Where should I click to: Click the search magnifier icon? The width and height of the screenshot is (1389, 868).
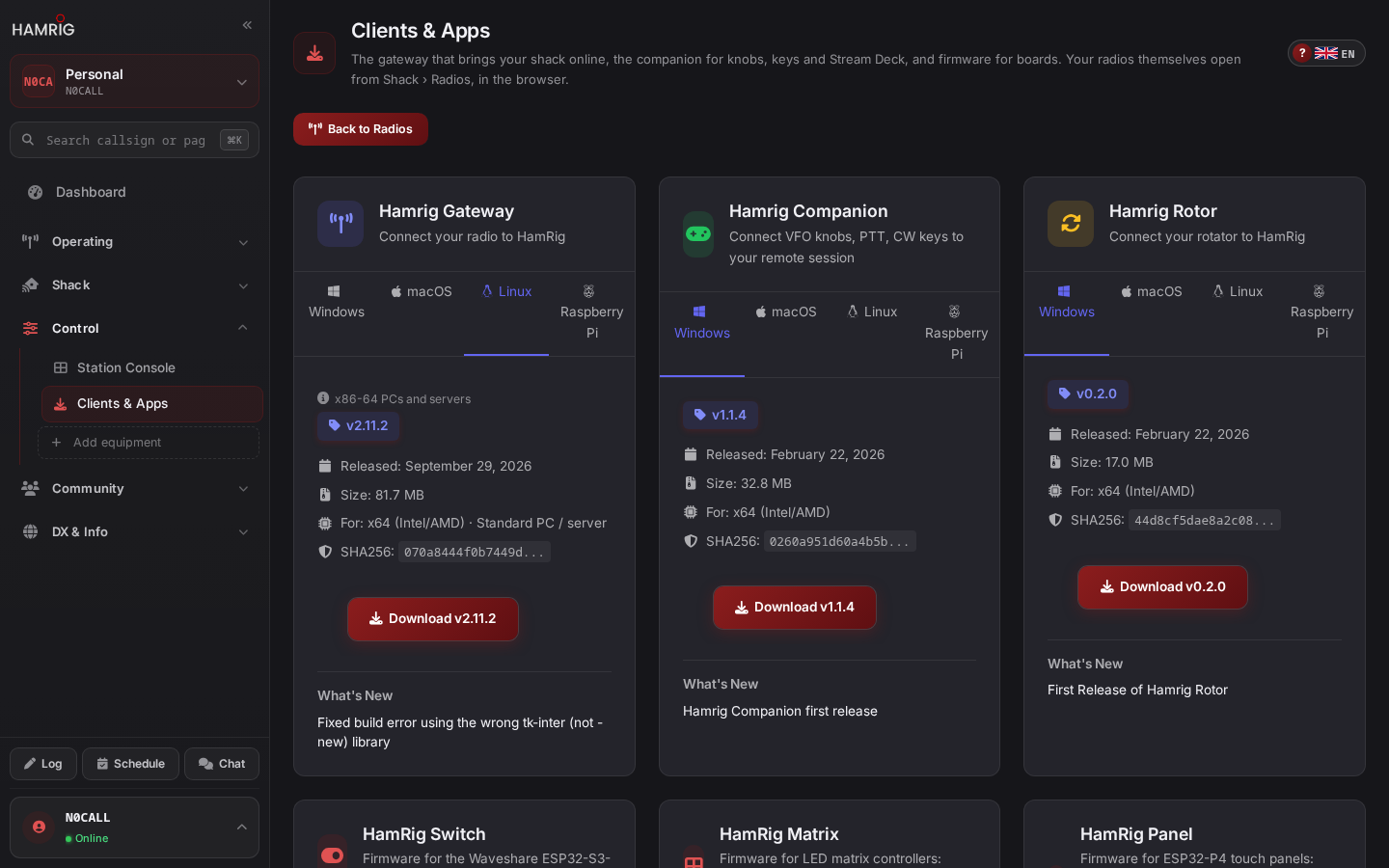coord(28,140)
